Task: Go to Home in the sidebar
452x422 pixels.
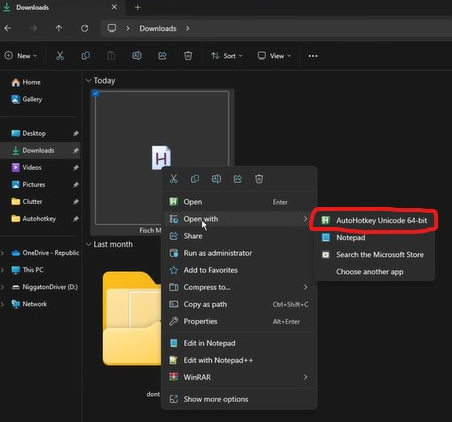Action: pyautogui.click(x=26, y=82)
